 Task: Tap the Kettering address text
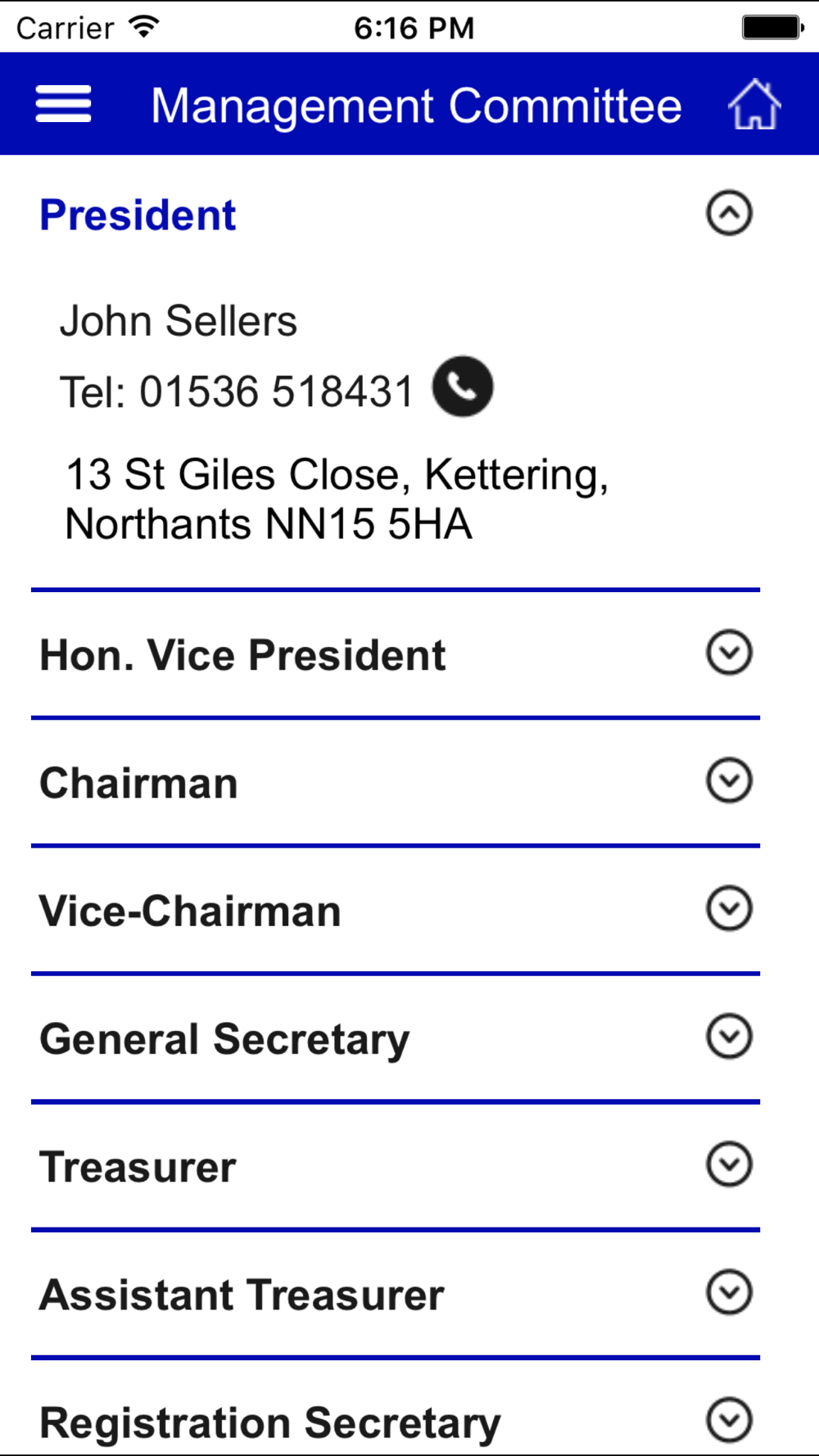pyautogui.click(x=337, y=500)
